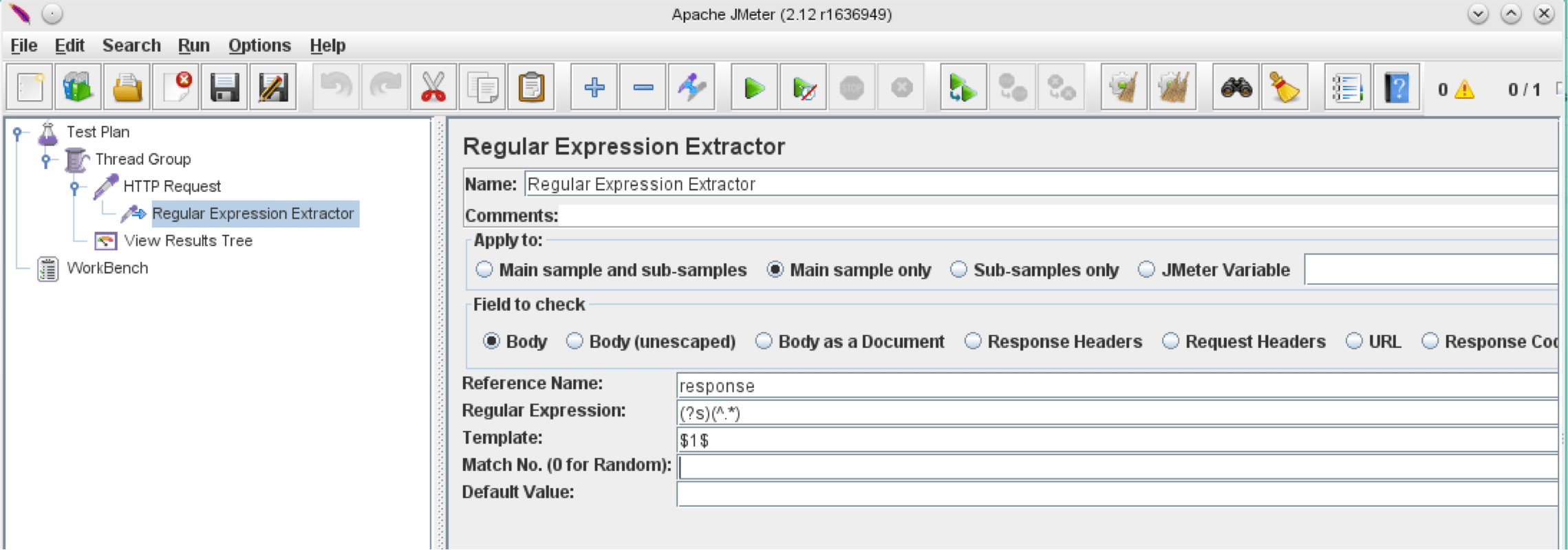1568x550 pixels.
Task: Select Main sample only radio button
Action: [x=775, y=269]
